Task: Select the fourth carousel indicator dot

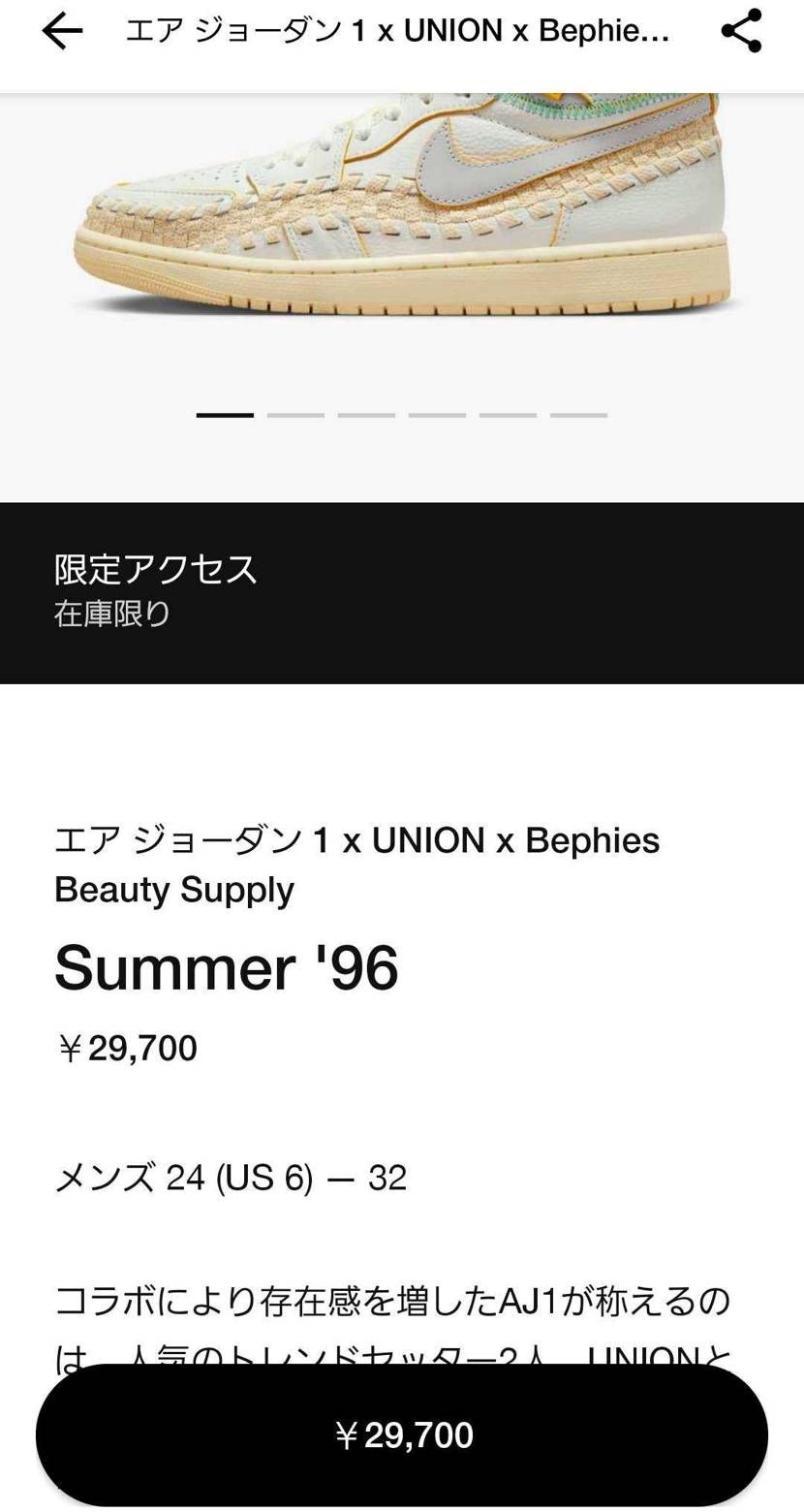Action: (438, 414)
